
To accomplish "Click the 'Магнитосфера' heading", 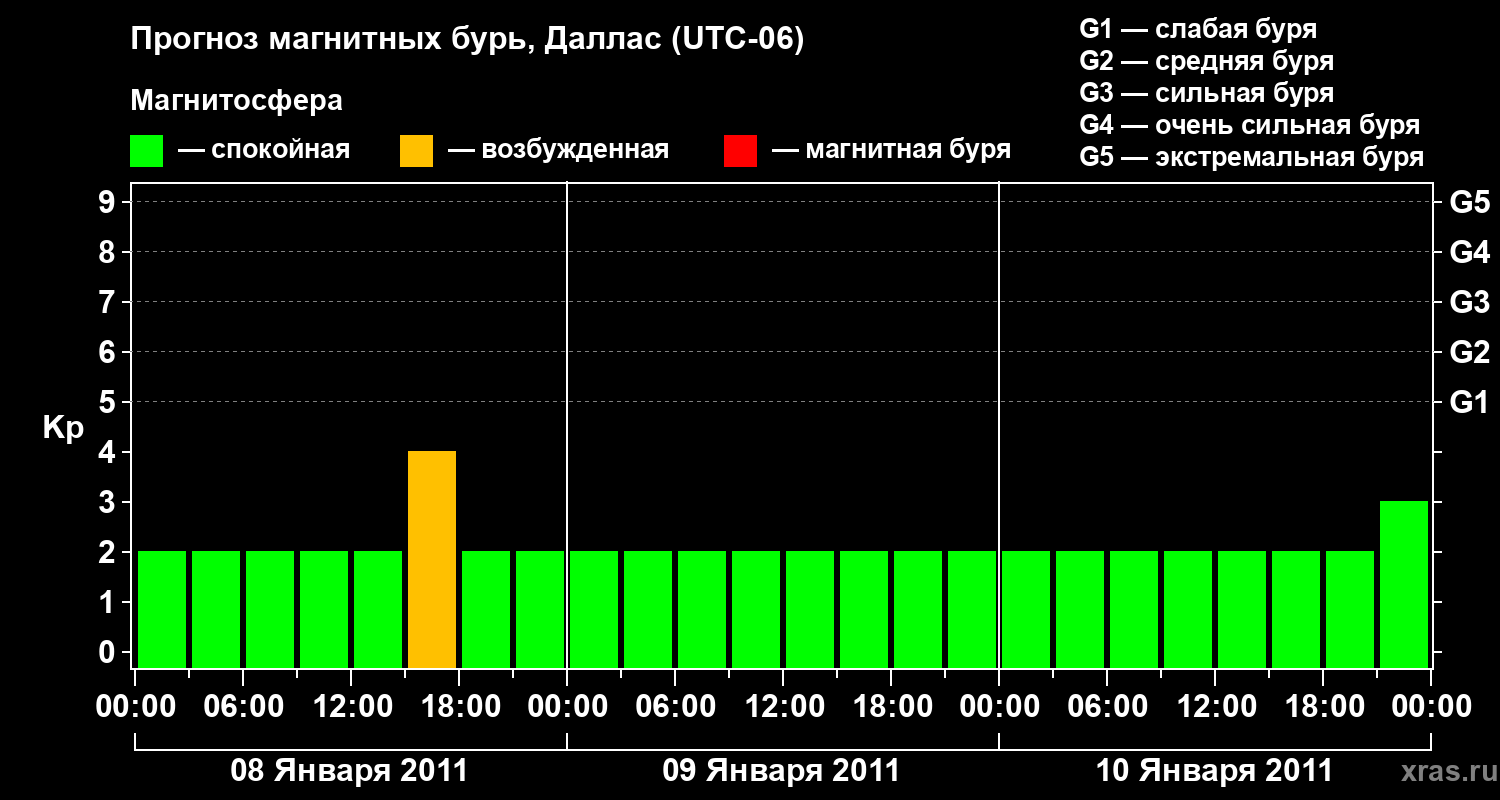I will pyautogui.click(x=236, y=101).
